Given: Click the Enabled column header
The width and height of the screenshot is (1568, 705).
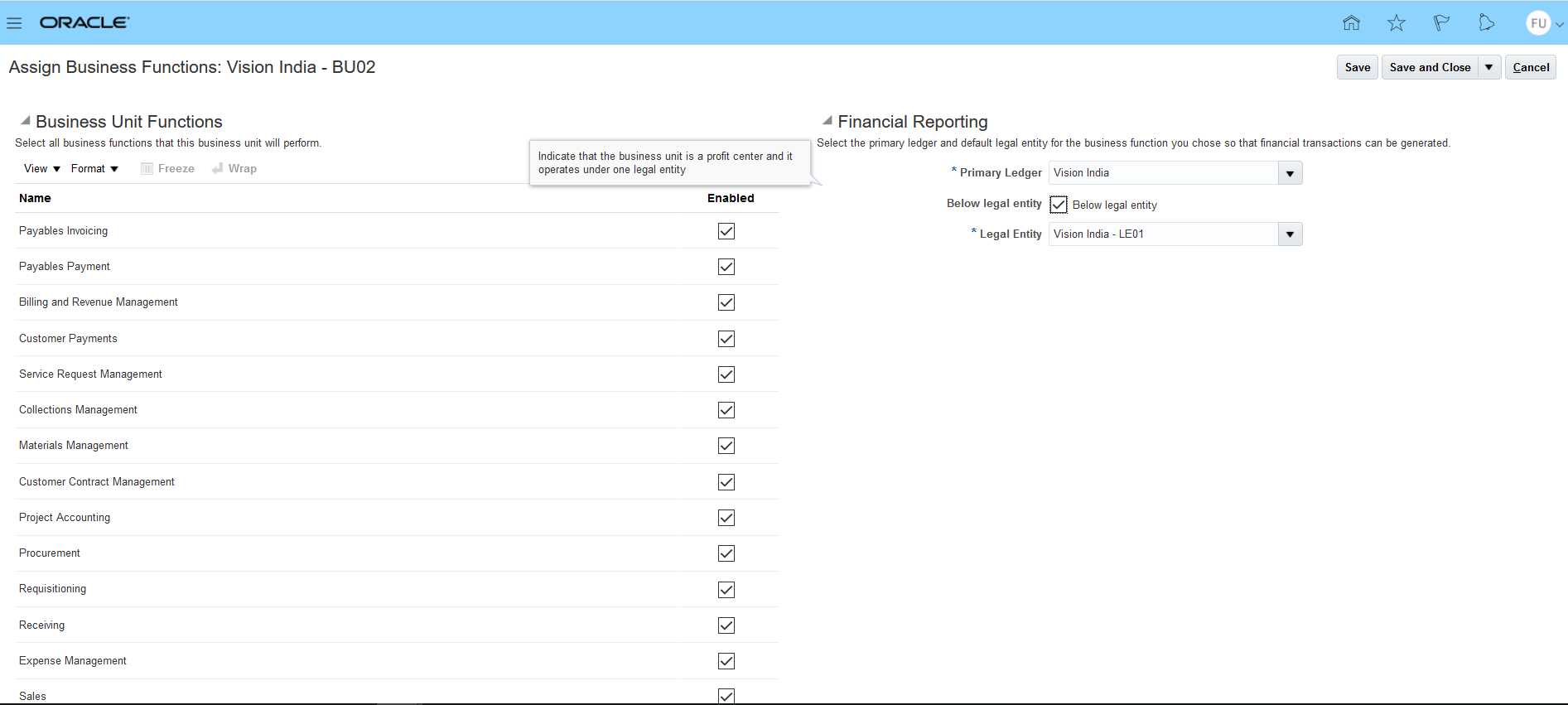Looking at the screenshot, I should point(731,198).
